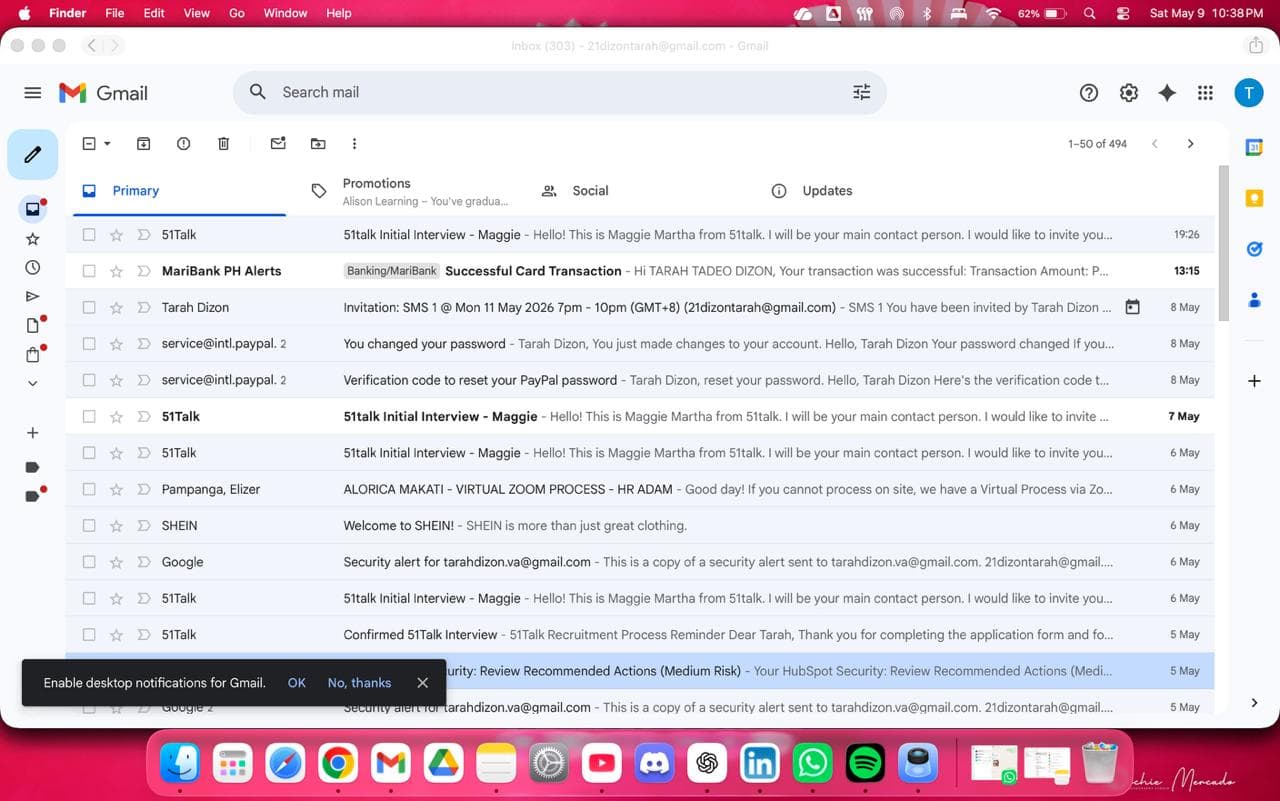Click the Archive toolbar icon
Screen dimensions: 1280x801
(143, 144)
